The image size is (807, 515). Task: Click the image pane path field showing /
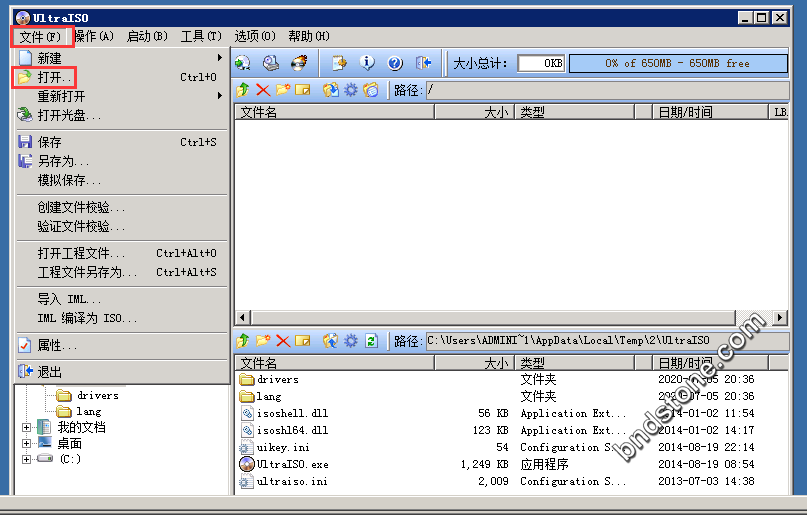pyautogui.click(x=607, y=91)
